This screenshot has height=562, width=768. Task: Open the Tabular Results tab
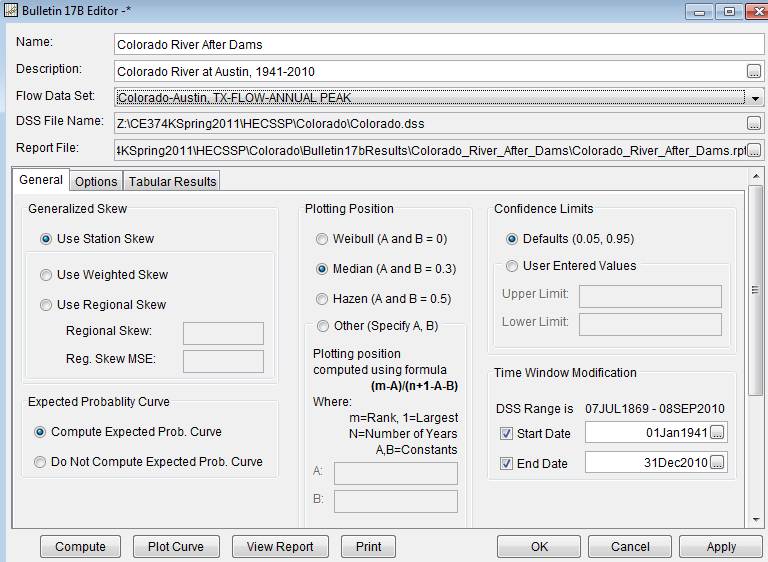click(172, 181)
